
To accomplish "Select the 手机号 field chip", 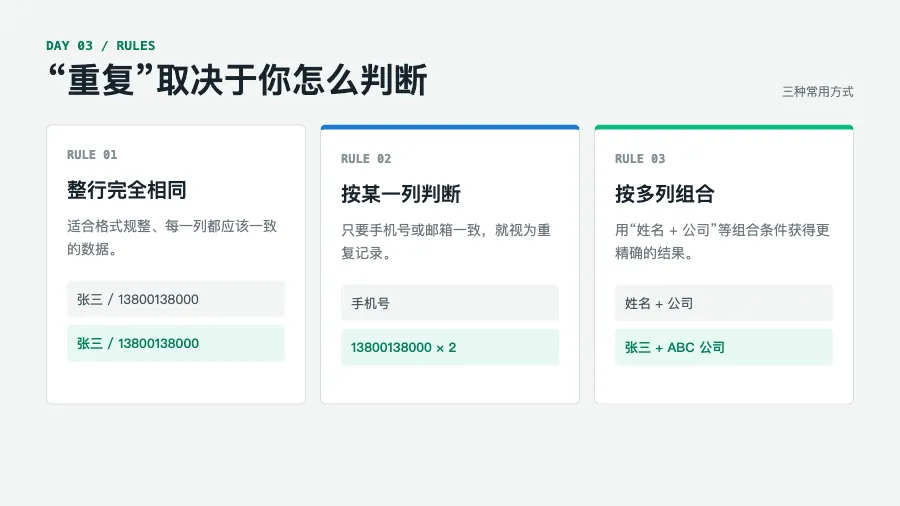I will click(x=450, y=303).
